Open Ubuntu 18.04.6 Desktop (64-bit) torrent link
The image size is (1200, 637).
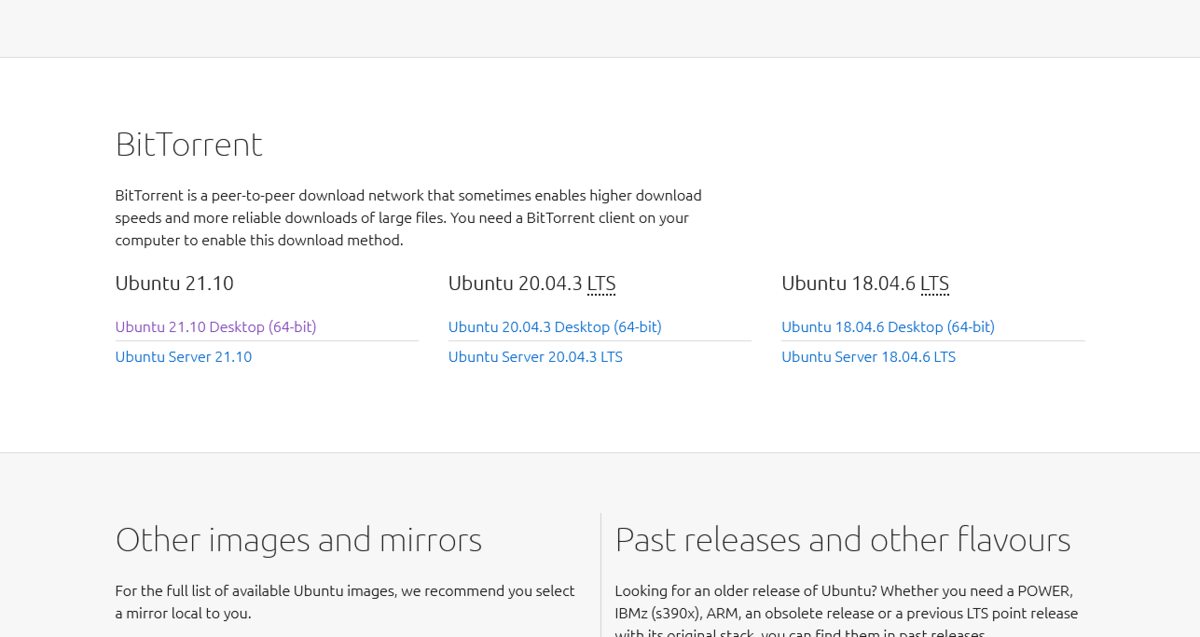pos(888,327)
